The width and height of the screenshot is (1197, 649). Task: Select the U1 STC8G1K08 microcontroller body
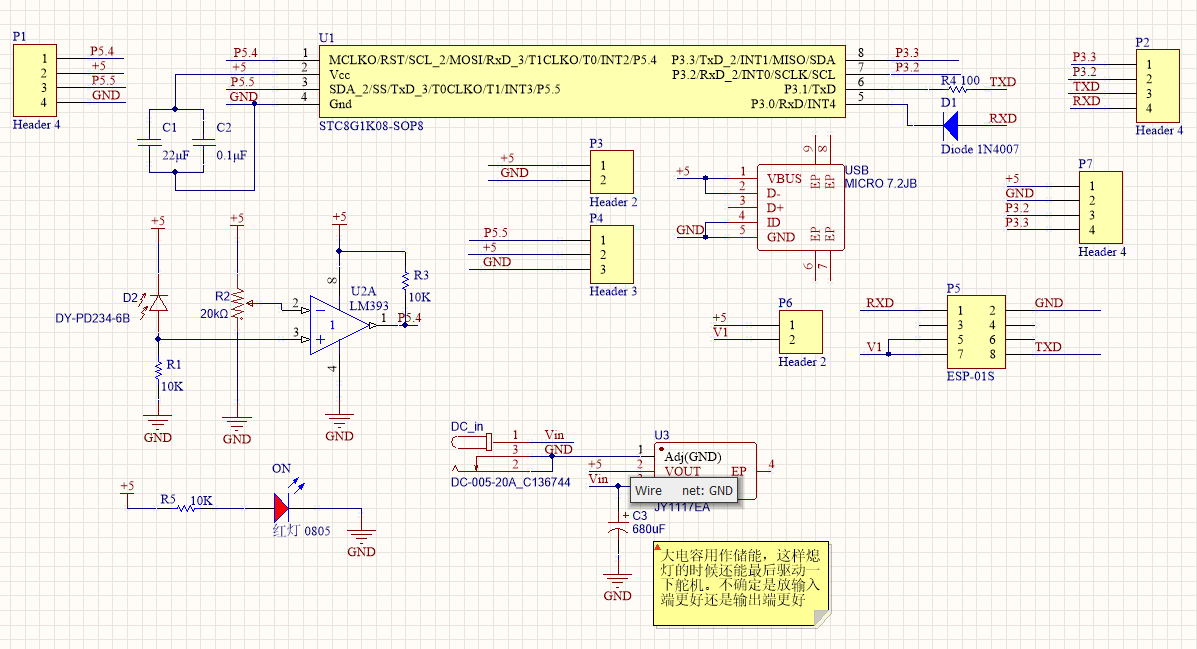point(582,81)
